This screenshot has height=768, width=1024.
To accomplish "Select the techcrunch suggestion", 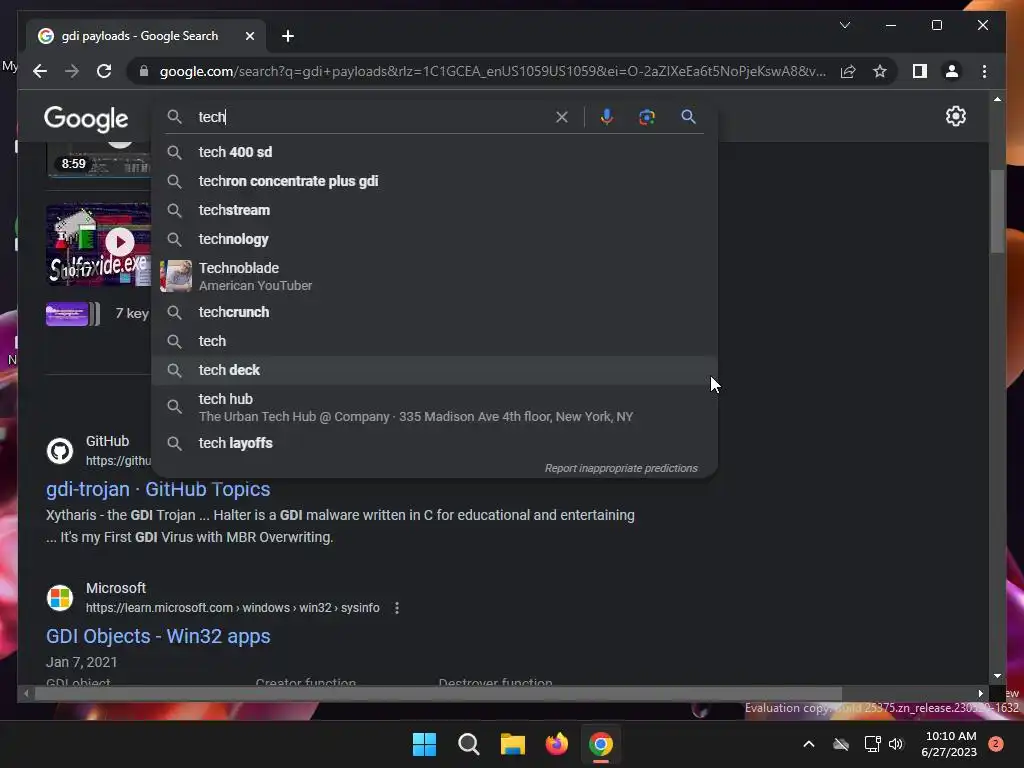I will (x=434, y=312).
